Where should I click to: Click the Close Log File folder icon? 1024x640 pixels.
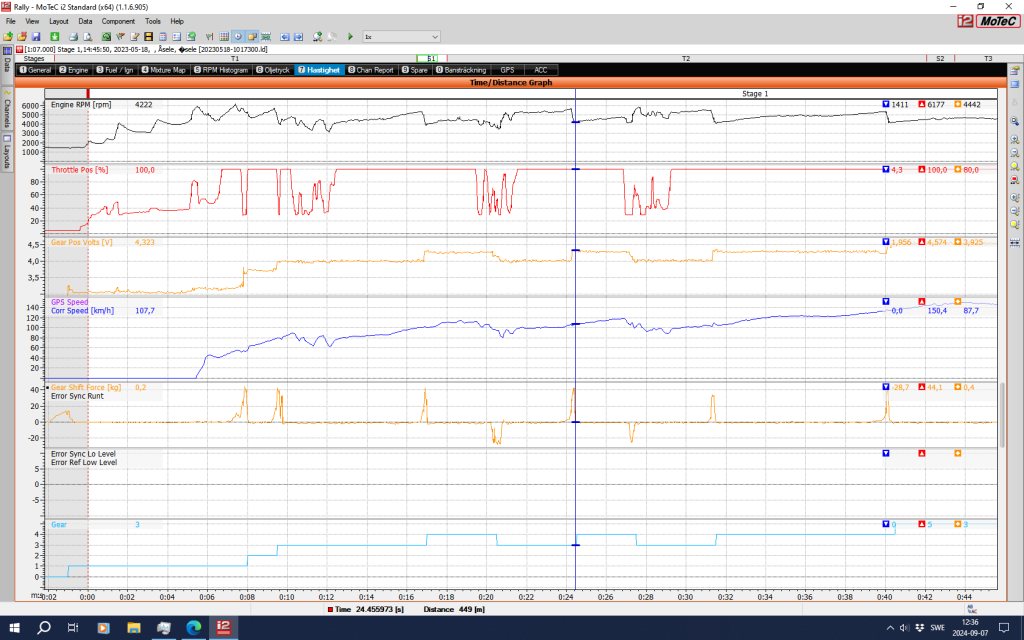click(22, 37)
